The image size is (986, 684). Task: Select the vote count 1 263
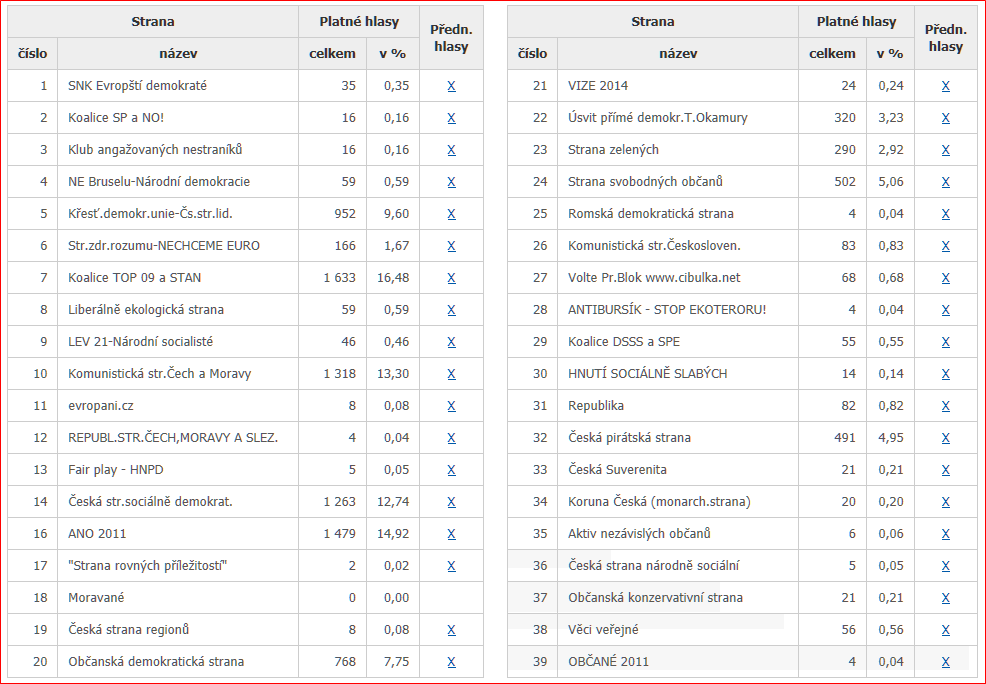coord(340,502)
